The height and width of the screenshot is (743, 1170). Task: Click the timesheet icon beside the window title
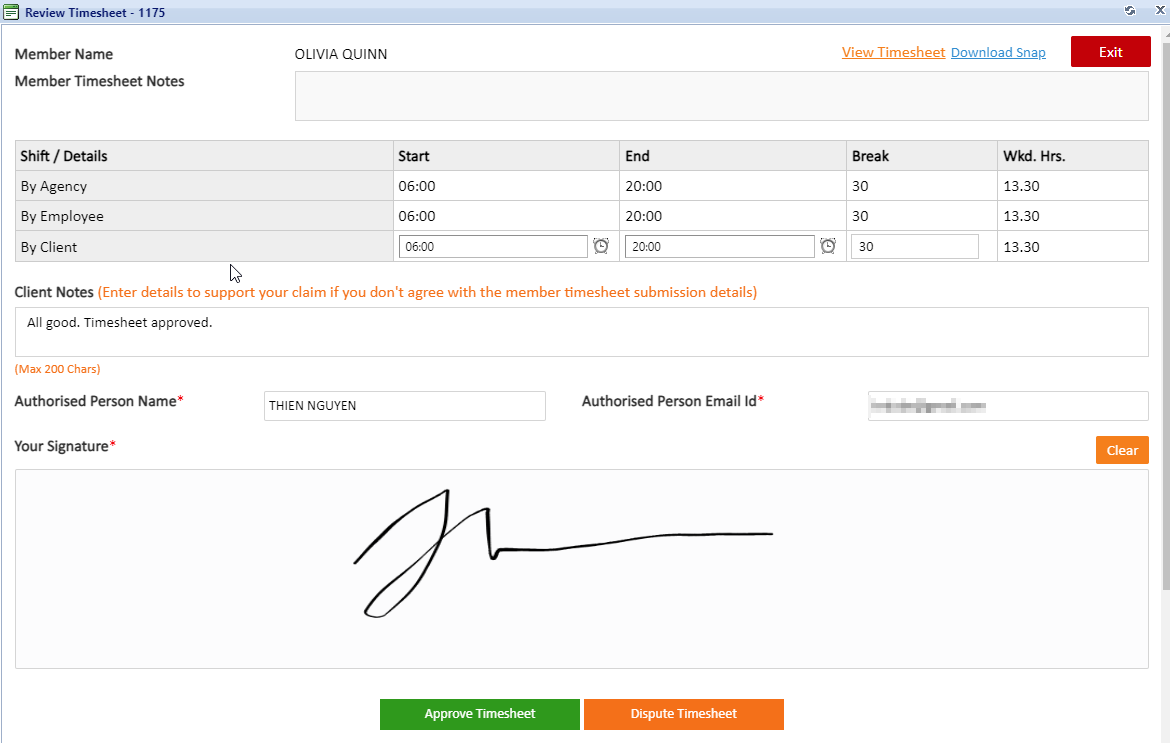(x=13, y=10)
